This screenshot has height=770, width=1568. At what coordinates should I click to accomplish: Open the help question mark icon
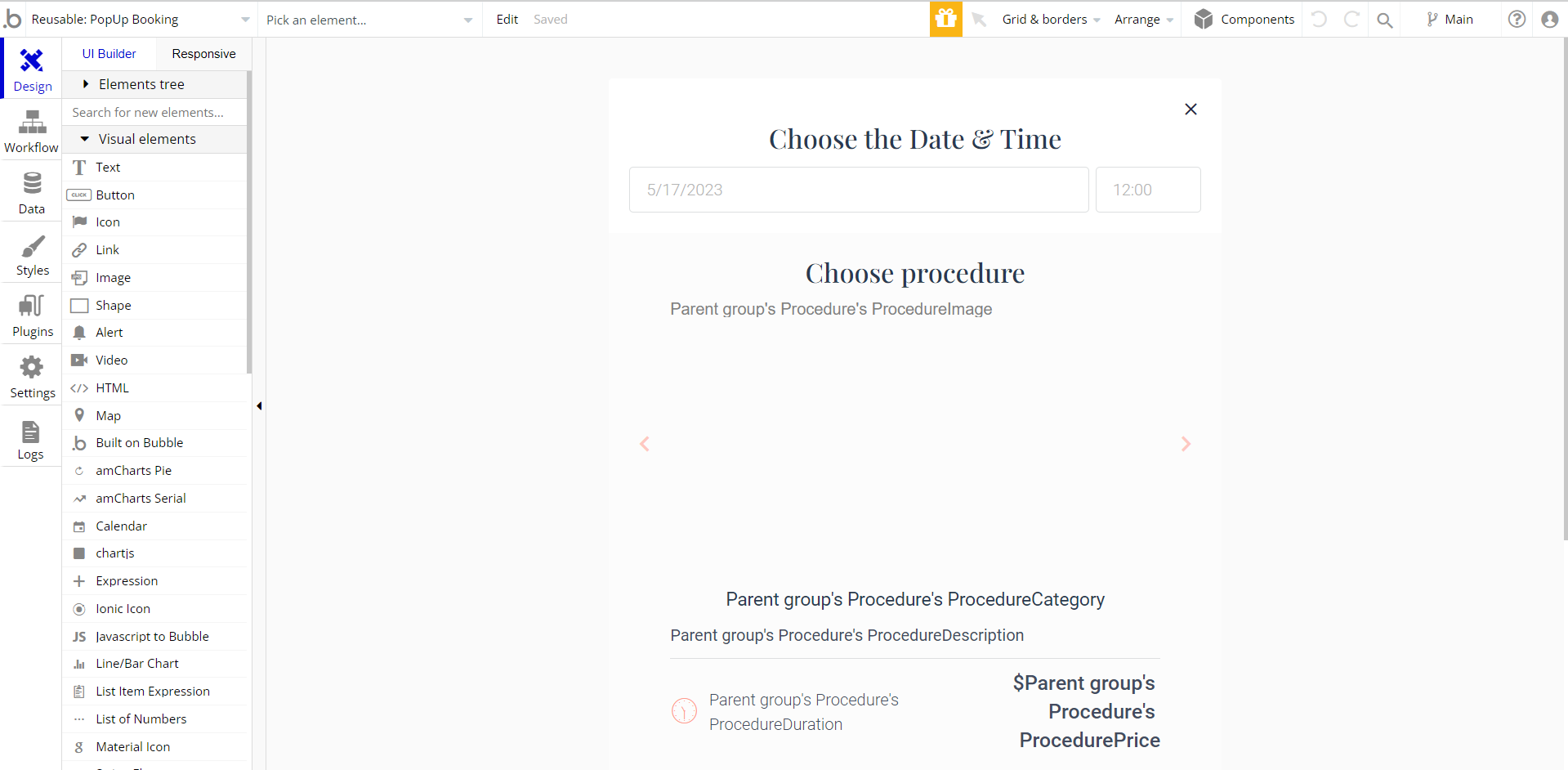[x=1517, y=19]
